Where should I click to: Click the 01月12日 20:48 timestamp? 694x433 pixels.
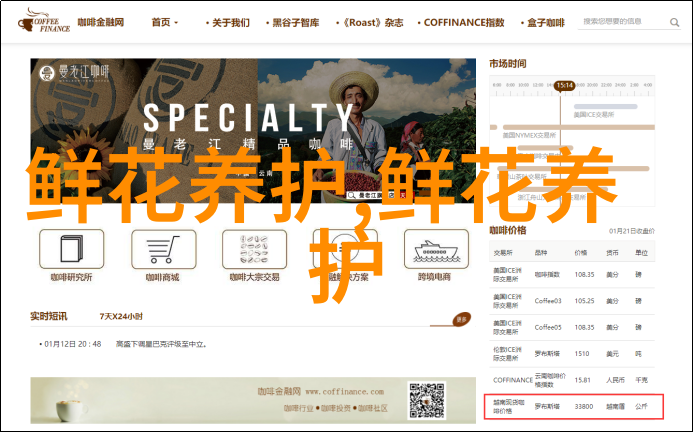pos(73,344)
